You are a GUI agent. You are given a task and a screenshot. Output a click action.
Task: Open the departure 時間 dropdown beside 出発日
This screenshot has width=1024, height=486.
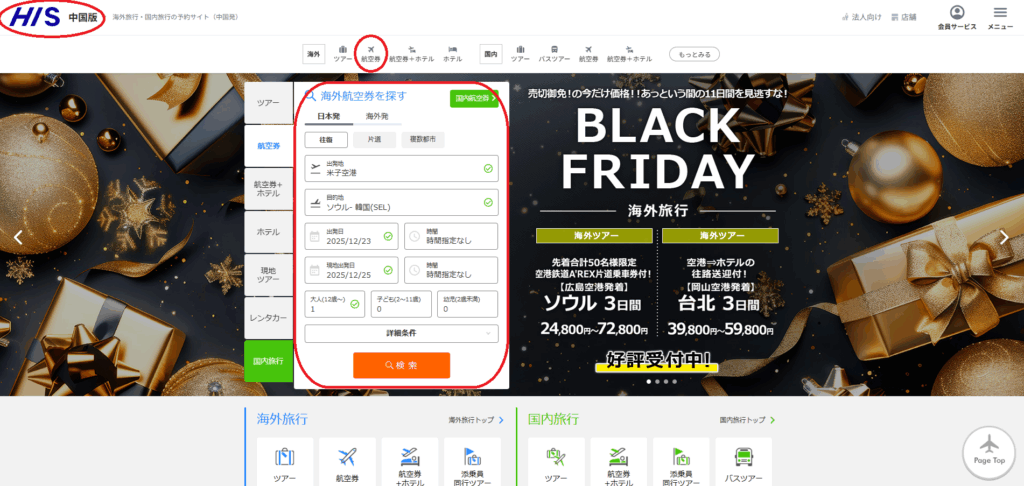pyautogui.click(x=451, y=236)
